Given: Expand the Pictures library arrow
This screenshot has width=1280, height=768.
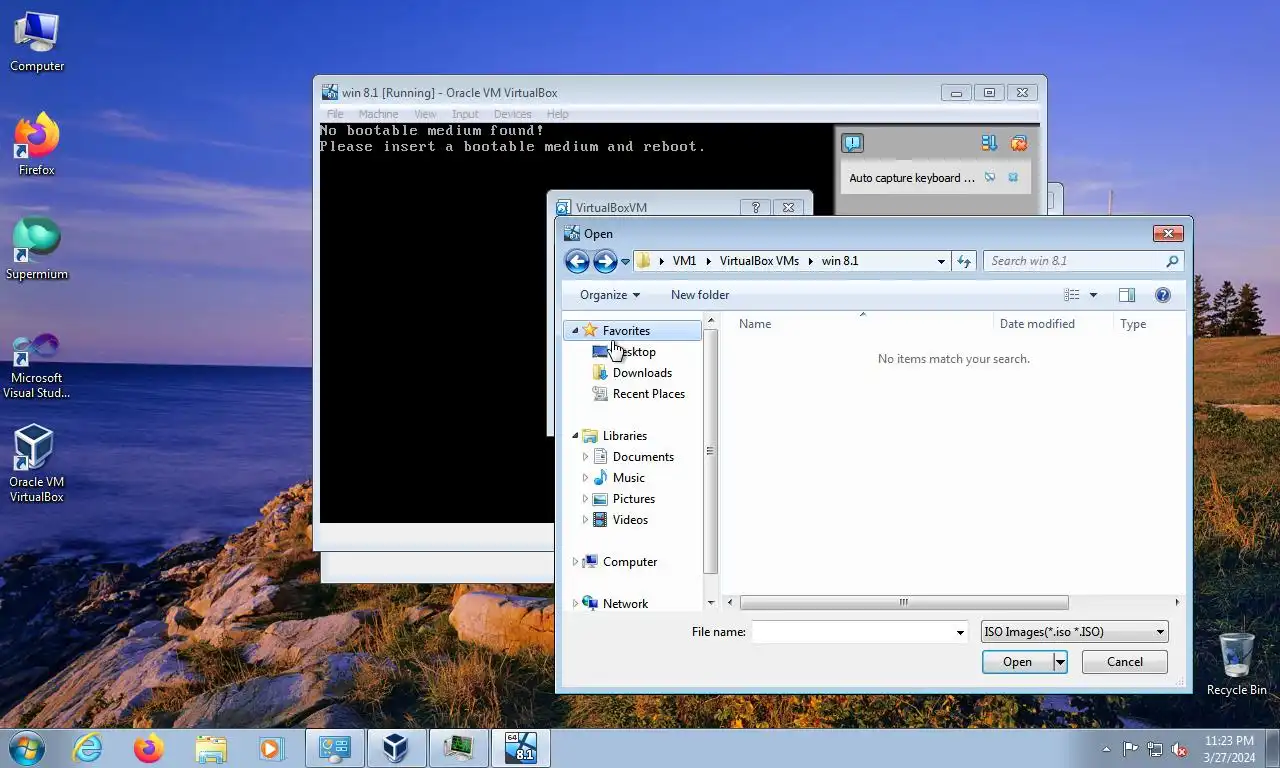Looking at the screenshot, I should pos(585,499).
